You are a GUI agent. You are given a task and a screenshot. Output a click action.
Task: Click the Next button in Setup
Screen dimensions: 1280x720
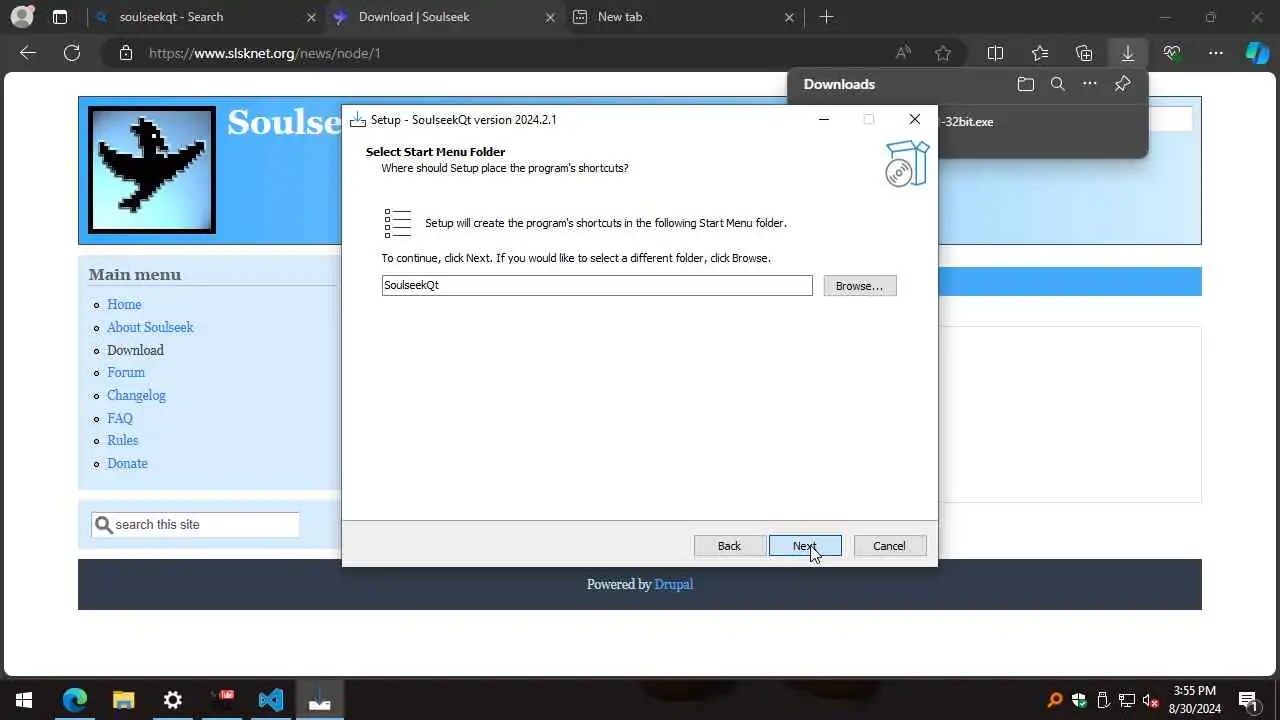(805, 546)
